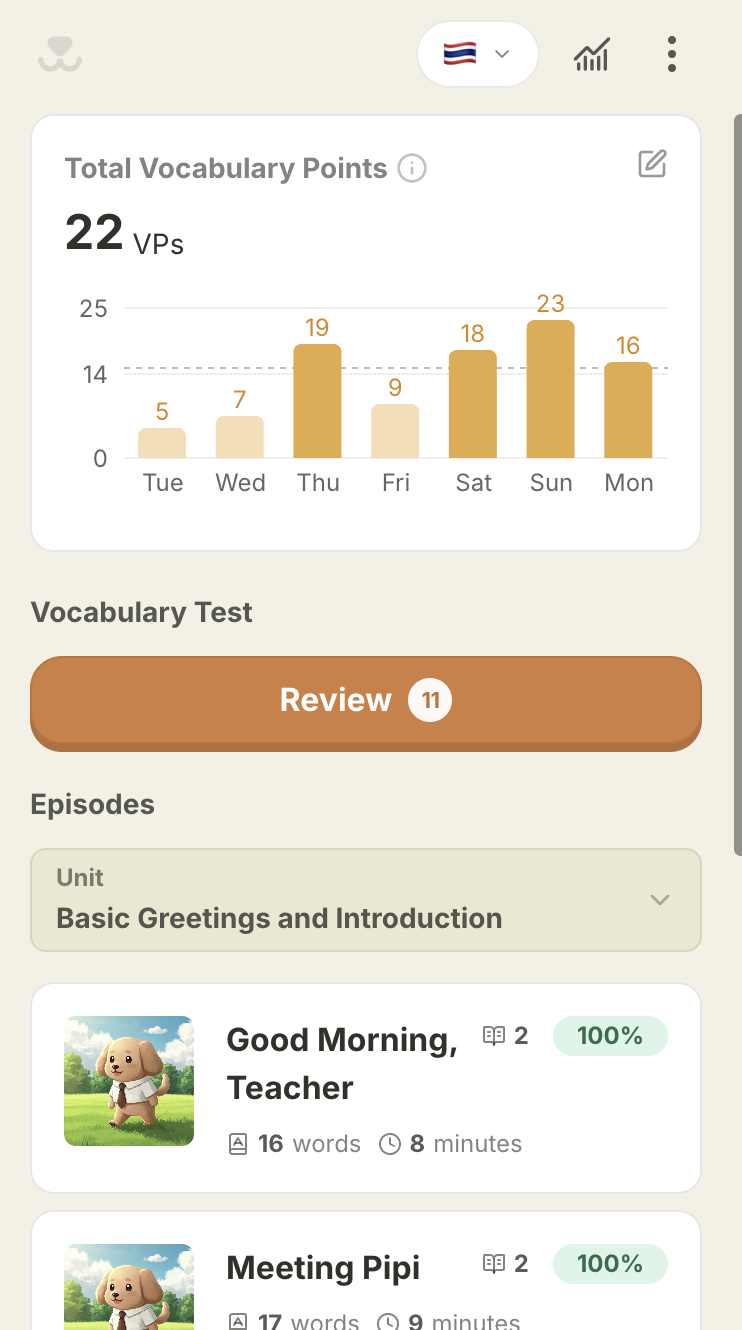Open the Thai flag language dropdown
The width and height of the screenshot is (742, 1330).
[478, 54]
